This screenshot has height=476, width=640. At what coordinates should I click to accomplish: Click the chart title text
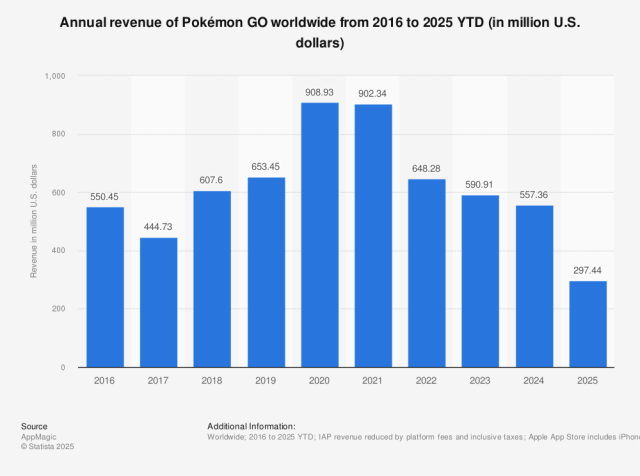(320, 32)
